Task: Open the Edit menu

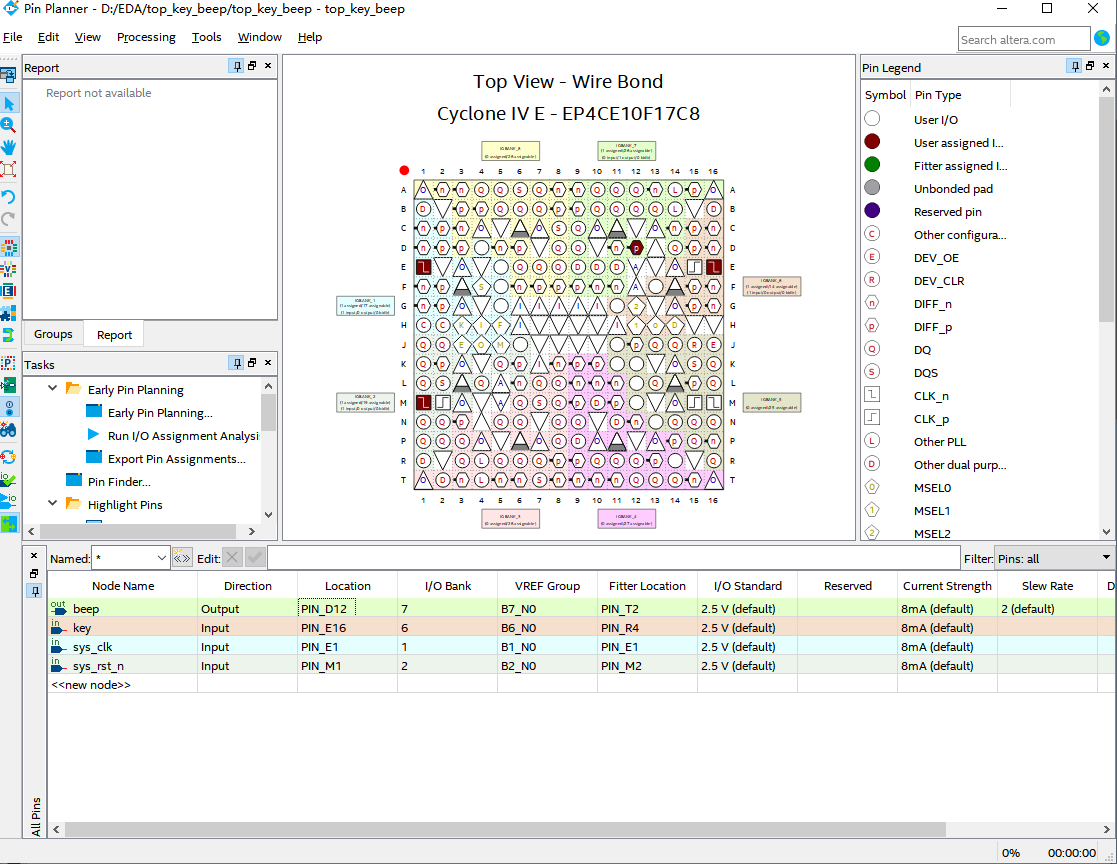Action: (48, 37)
